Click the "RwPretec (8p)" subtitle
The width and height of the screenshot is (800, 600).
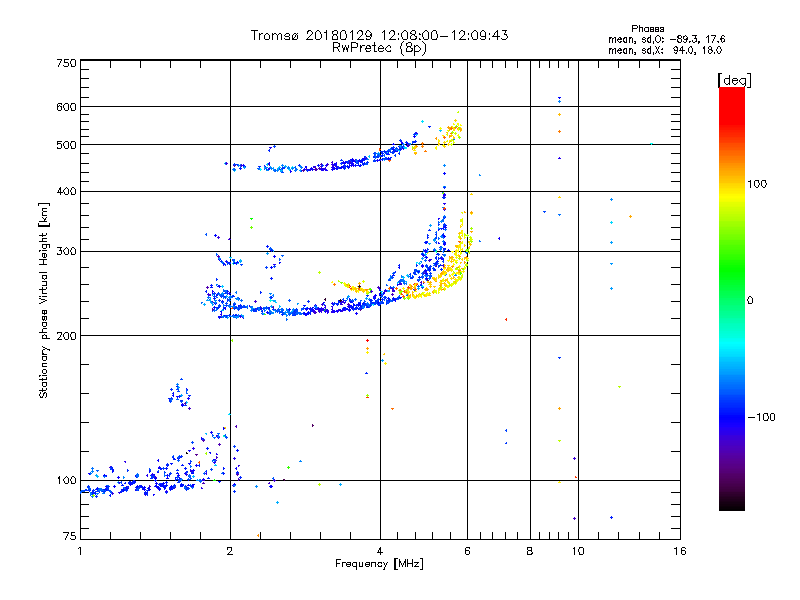click(x=380, y=48)
